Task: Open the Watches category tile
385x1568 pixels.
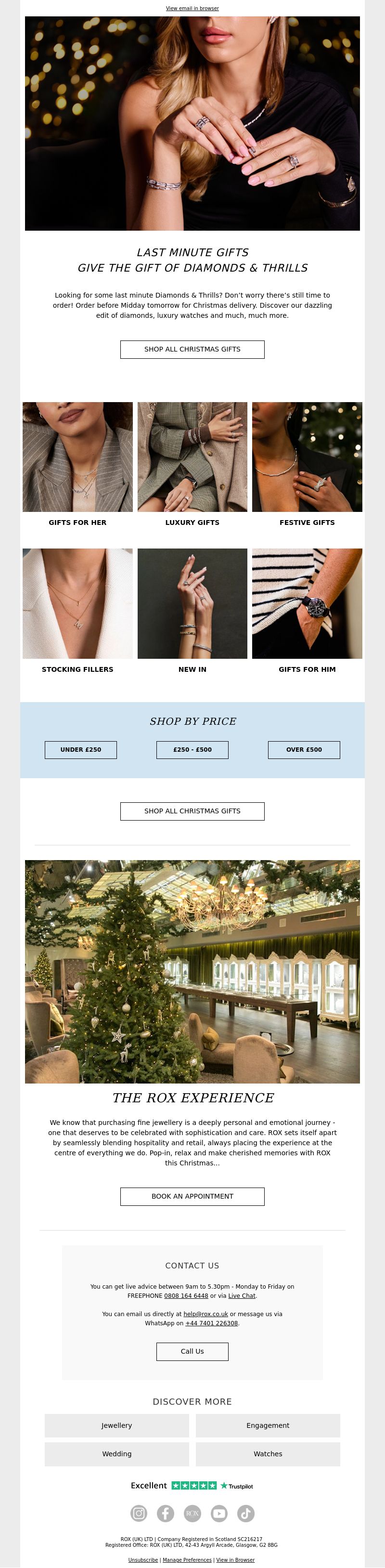Action: [268, 1453]
